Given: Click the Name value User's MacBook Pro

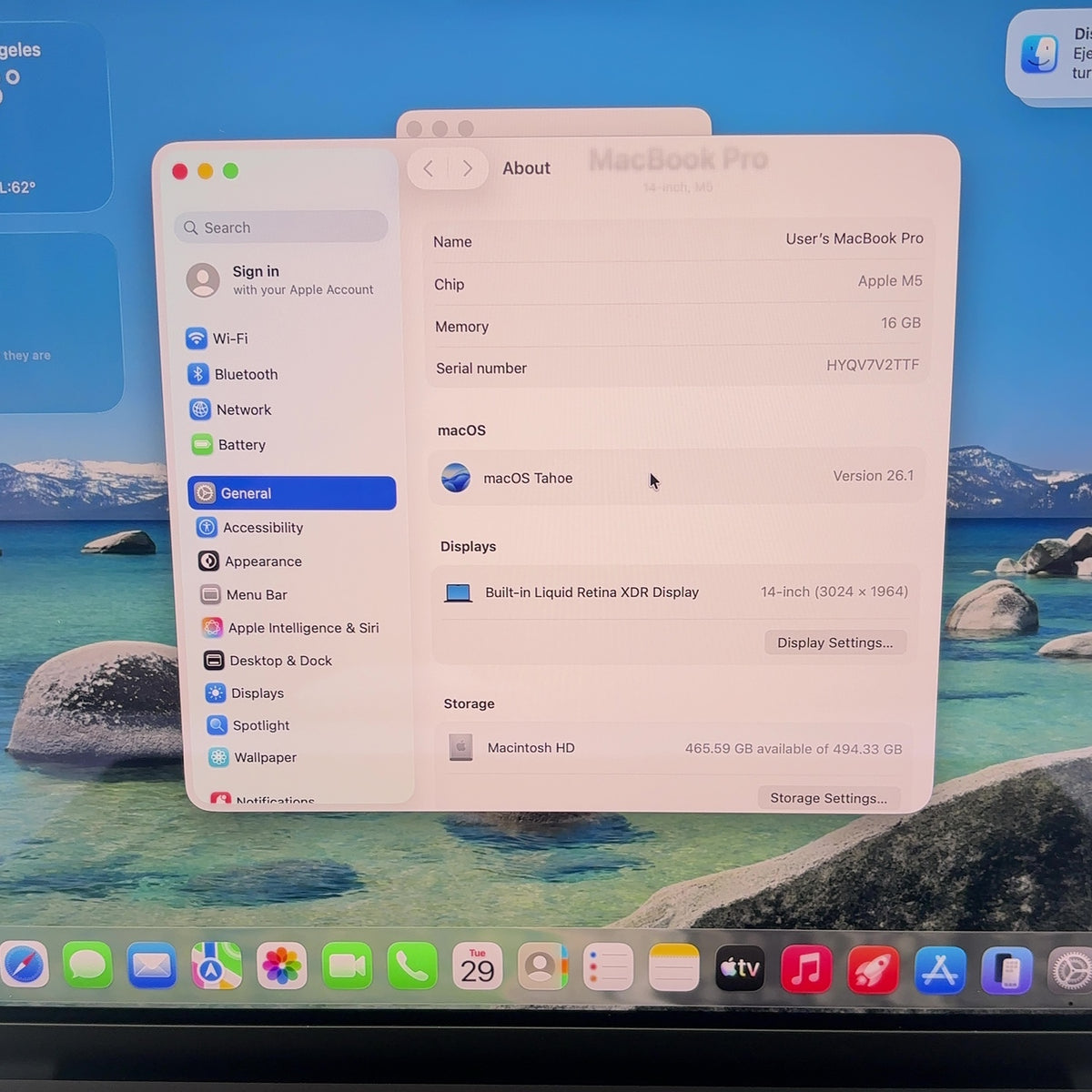Looking at the screenshot, I should pyautogui.click(x=854, y=238).
